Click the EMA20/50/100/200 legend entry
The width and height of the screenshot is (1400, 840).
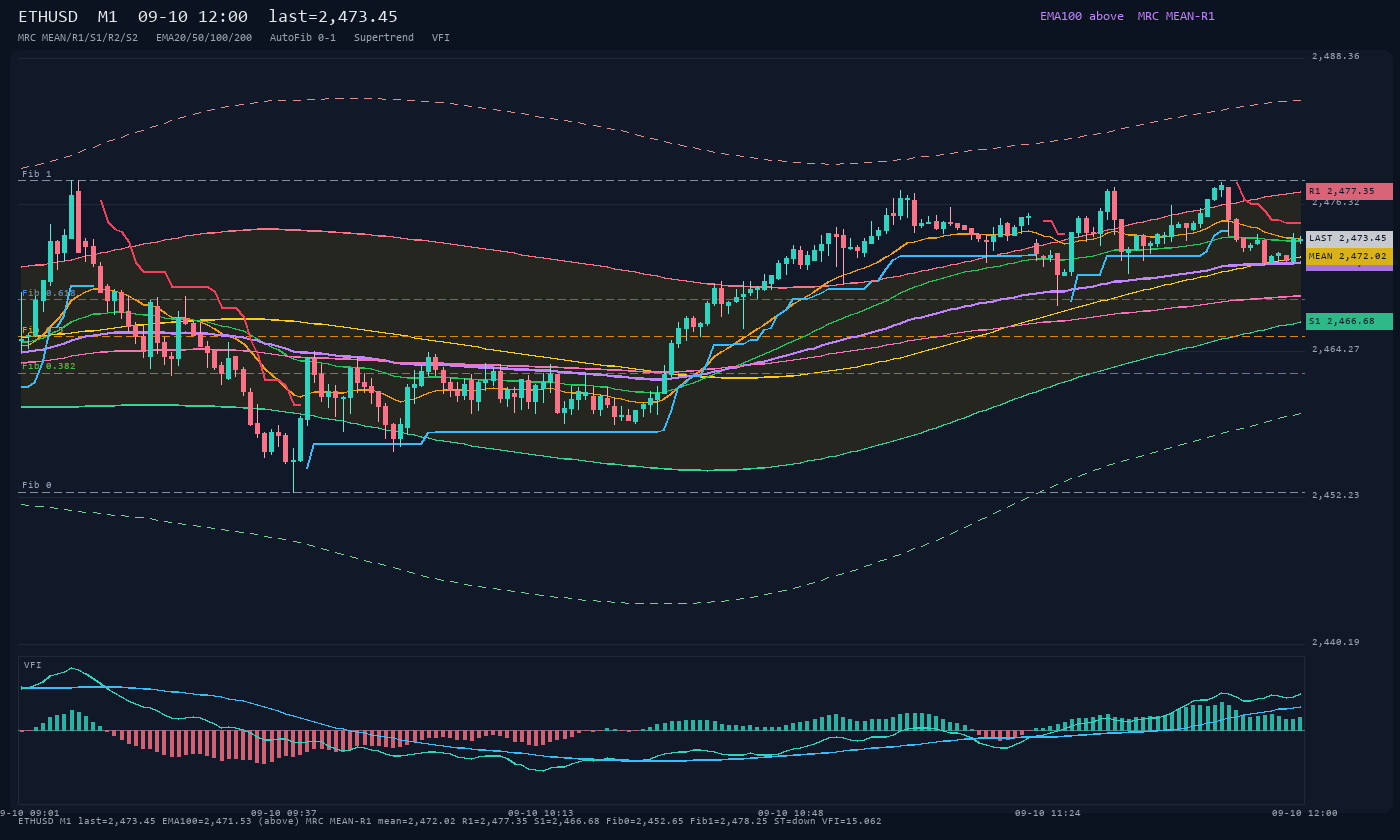click(x=204, y=37)
